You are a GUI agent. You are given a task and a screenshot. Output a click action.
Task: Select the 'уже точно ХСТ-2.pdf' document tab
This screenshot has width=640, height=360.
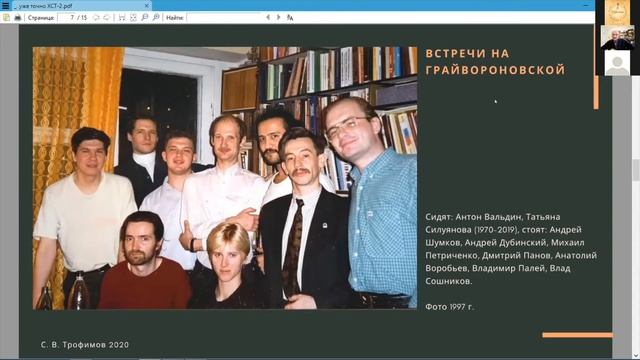coord(81,6)
